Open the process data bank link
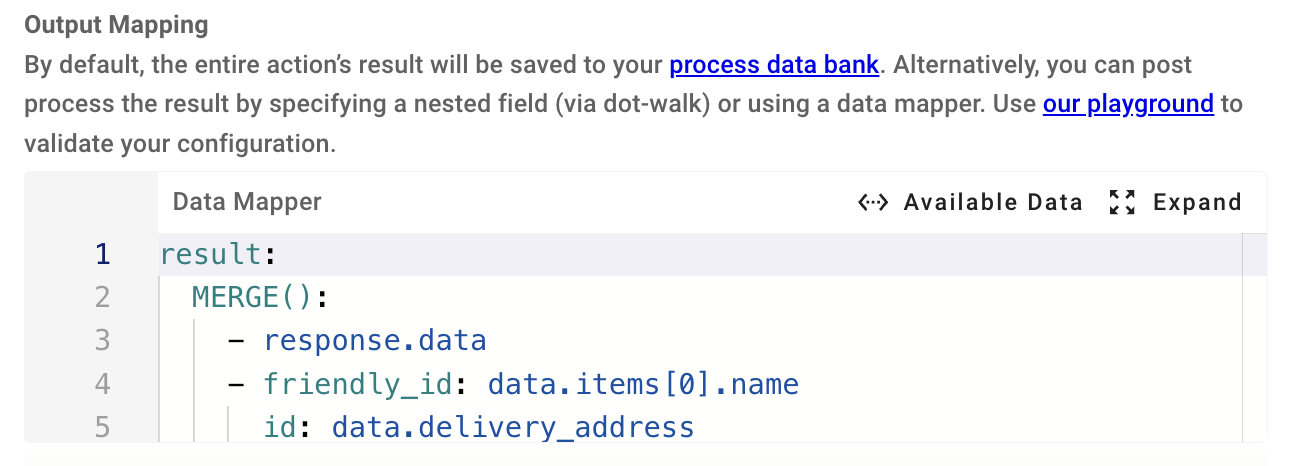Image resolution: width=1294 pixels, height=466 pixels. pos(774,66)
